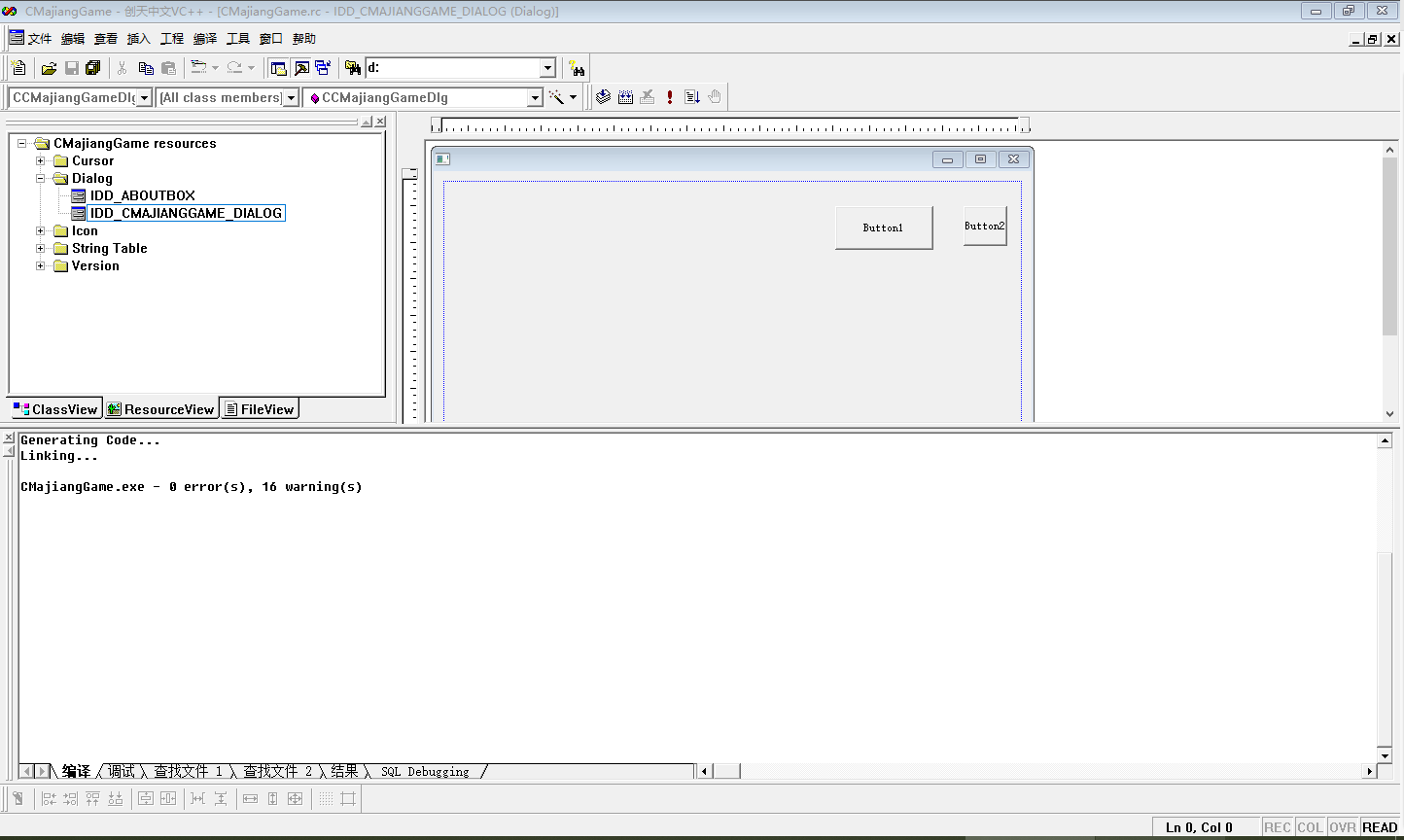Open the 编辑 menu
The image size is (1404, 840).
coord(73,39)
